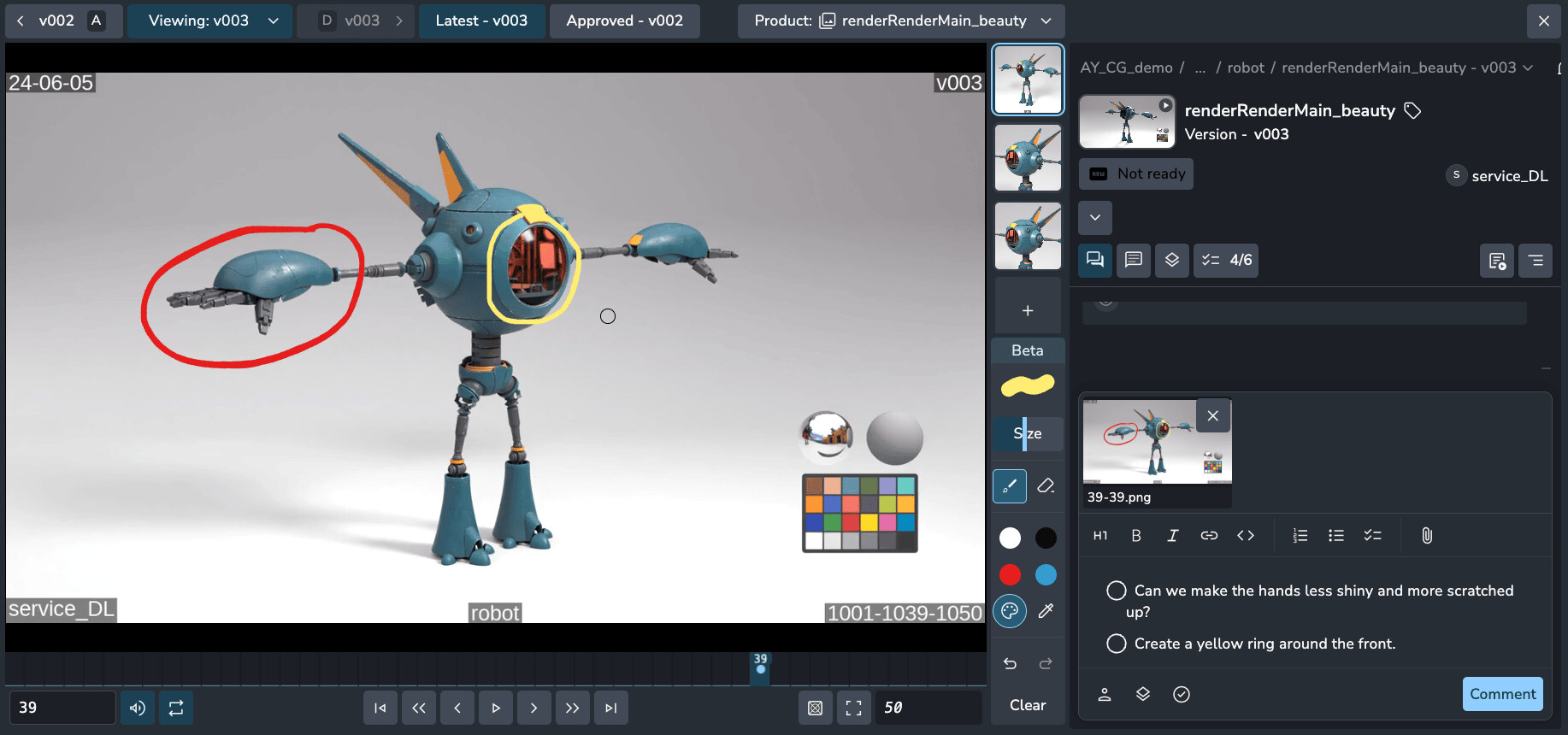Clear all annotations with Clear button

point(1028,705)
